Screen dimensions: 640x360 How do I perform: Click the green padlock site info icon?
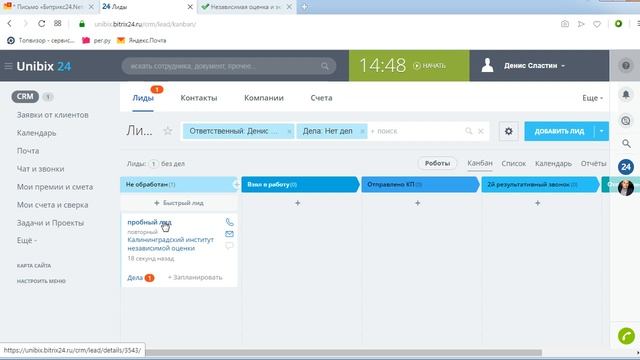(82, 24)
